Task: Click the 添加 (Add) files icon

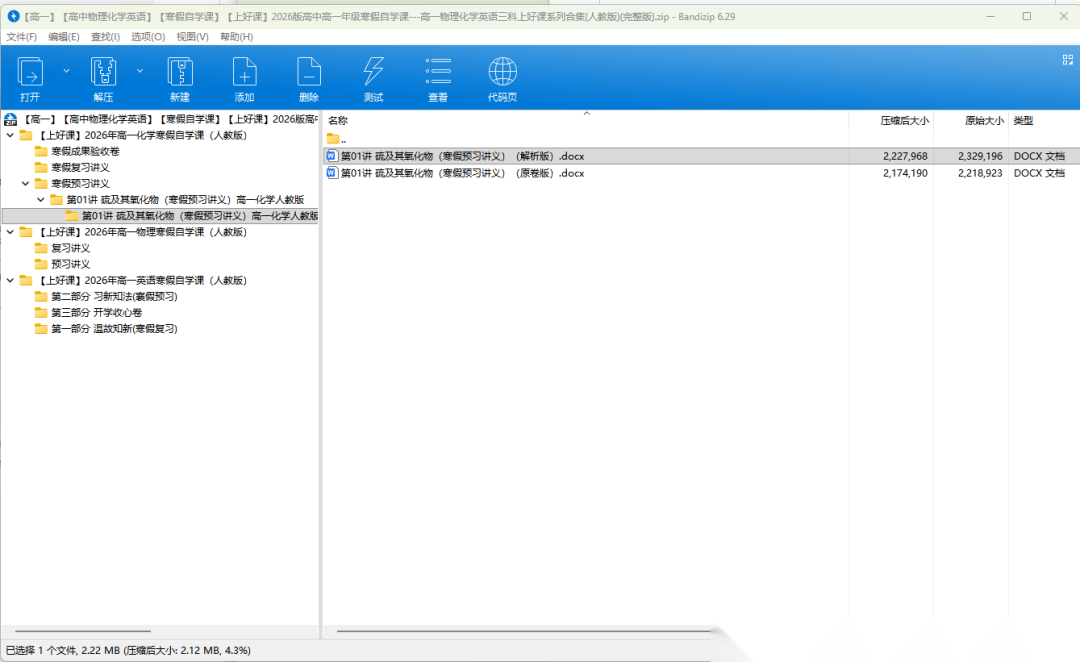Action: click(244, 73)
